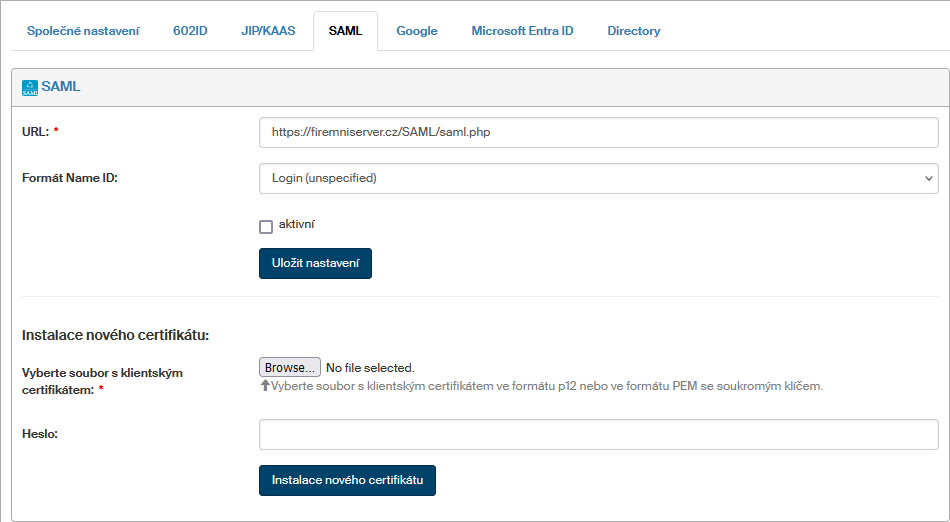Click Browse to choose a certificate file
This screenshot has width=950, height=522.
(x=290, y=367)
